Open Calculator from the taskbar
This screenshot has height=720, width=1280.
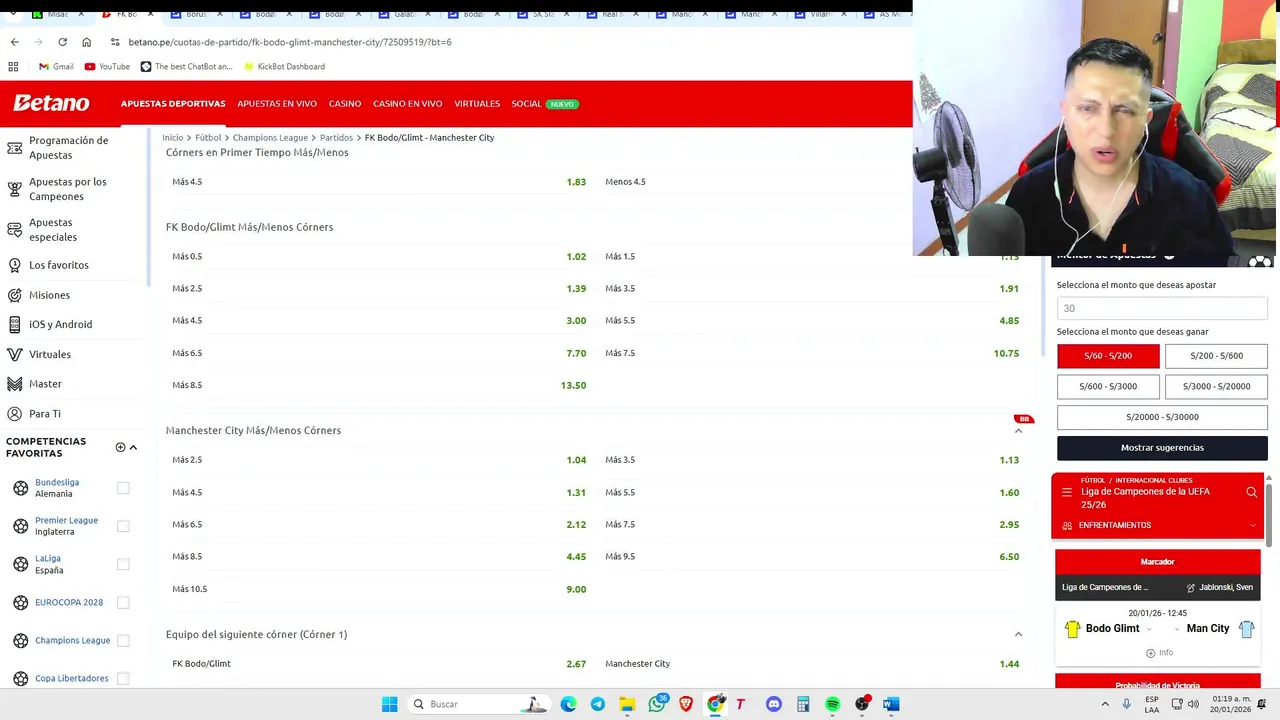tap(803, 704)
